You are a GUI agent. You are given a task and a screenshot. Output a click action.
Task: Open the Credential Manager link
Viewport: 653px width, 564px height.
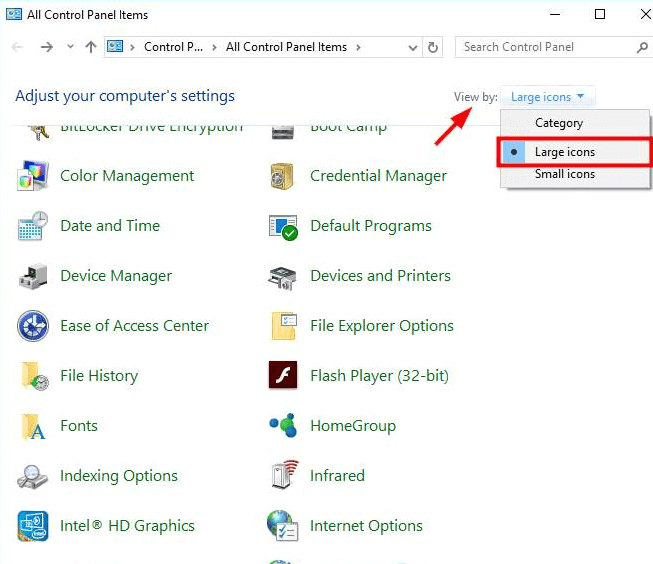[x=378, y=176]
